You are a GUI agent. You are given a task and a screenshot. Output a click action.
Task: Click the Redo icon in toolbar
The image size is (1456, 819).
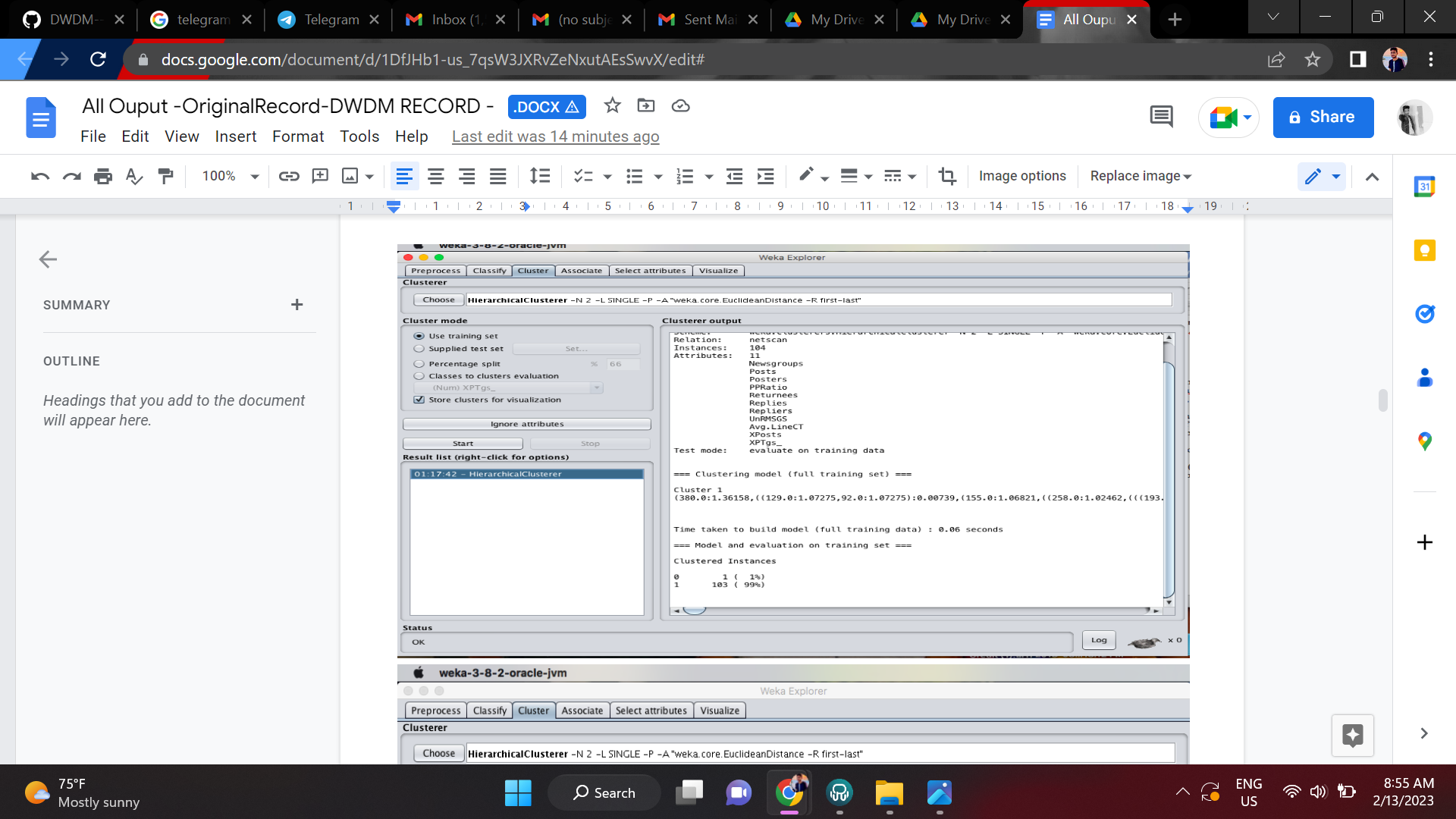(72, 177)
